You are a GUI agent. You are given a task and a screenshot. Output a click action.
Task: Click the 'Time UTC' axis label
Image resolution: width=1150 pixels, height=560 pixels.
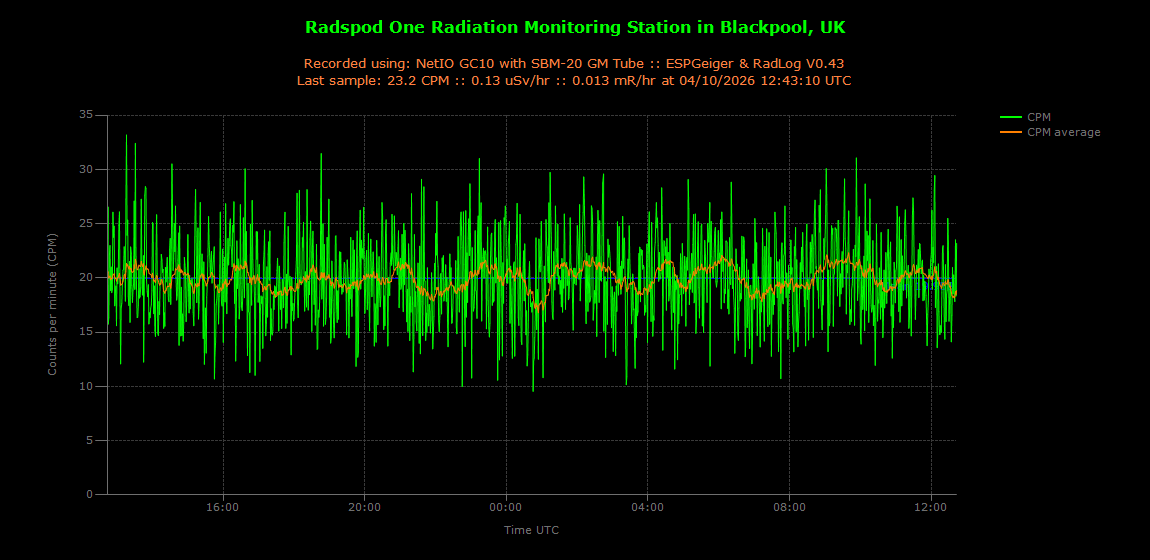click(x=532, y=529)
